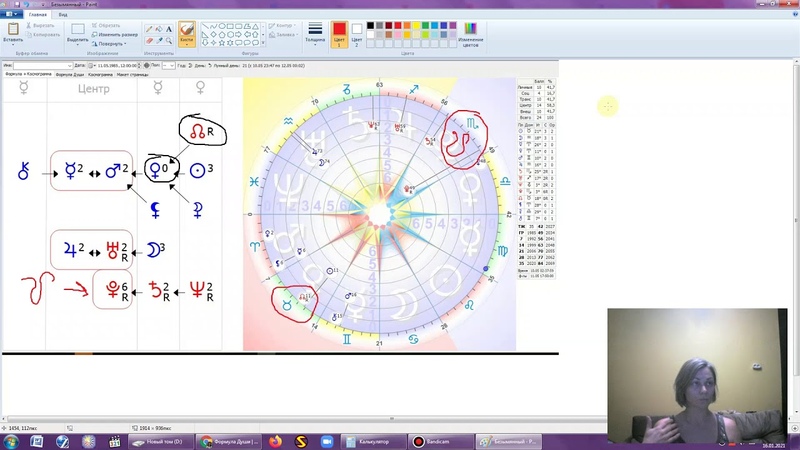The height and width of the screenshot is (450, 800).
Task: Pick the Oval shape
Action: point(222,26)
